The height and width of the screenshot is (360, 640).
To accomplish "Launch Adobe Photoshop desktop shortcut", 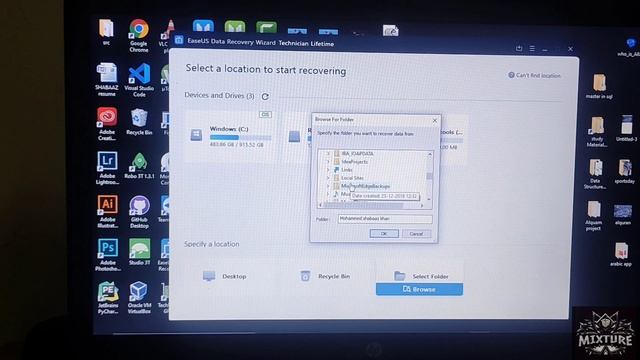I will tap(108, 255).
